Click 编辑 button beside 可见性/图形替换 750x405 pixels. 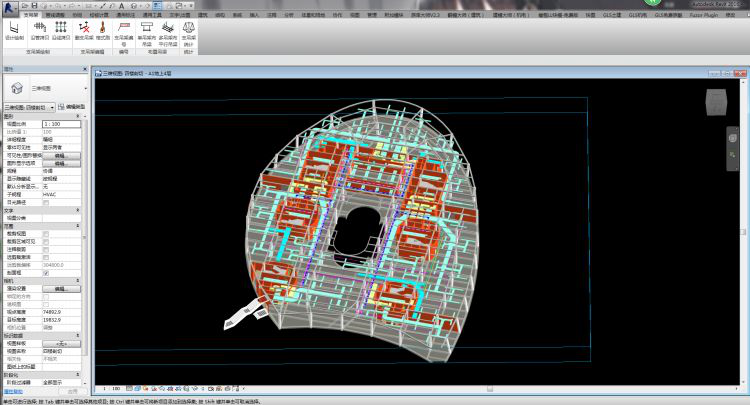pyautogui.click(x=60, y=156)
